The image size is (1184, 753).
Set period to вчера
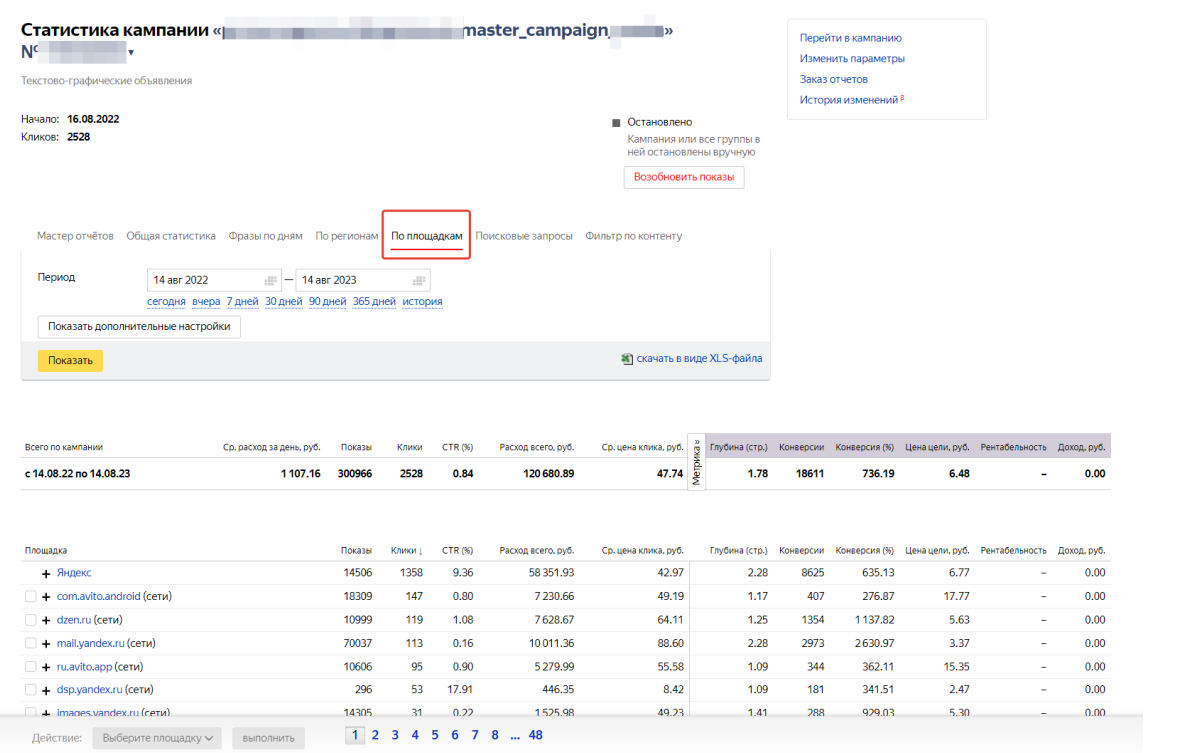(206, 301)
